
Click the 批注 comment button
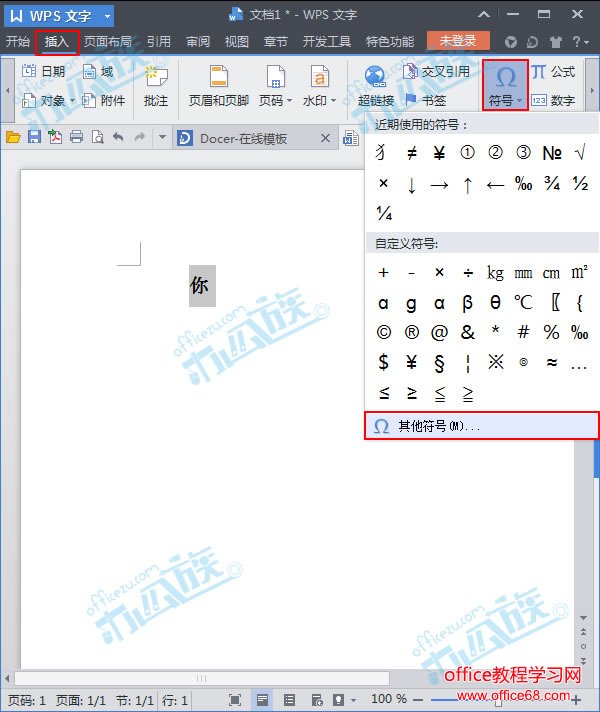[156, 86]
